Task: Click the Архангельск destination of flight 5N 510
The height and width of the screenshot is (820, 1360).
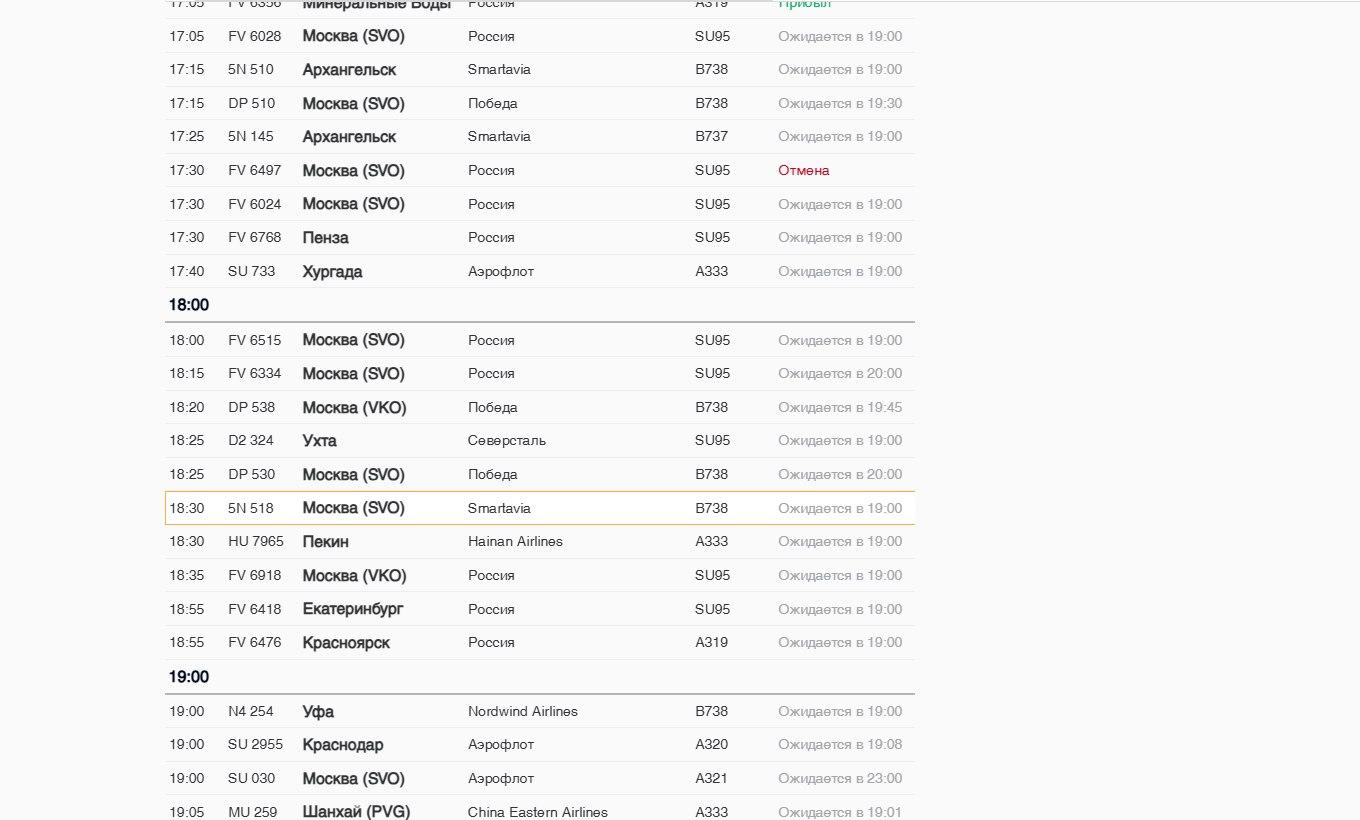Action: pos(349,70)
